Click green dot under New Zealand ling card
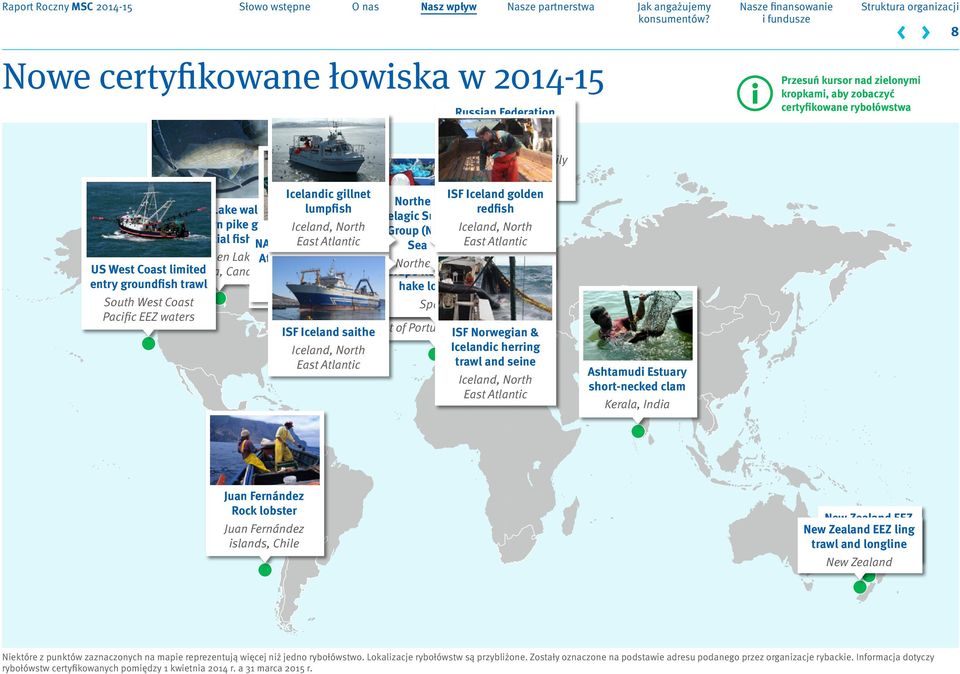This screenshot has width=960, height=674. click(860, 587)
